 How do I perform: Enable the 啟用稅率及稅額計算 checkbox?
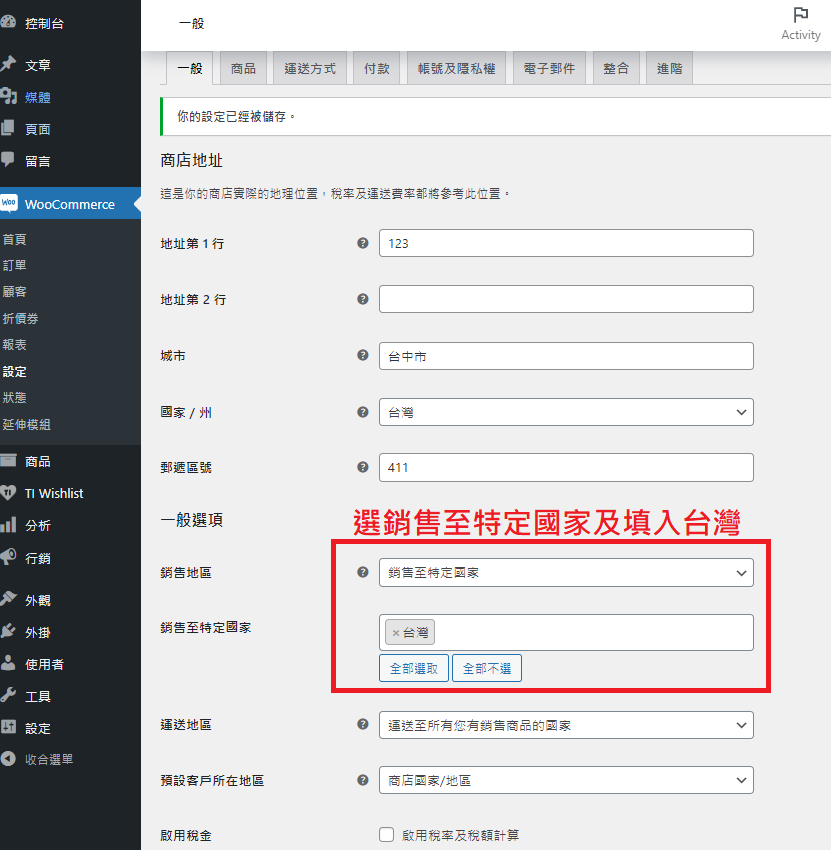click(x=387, y=835)
